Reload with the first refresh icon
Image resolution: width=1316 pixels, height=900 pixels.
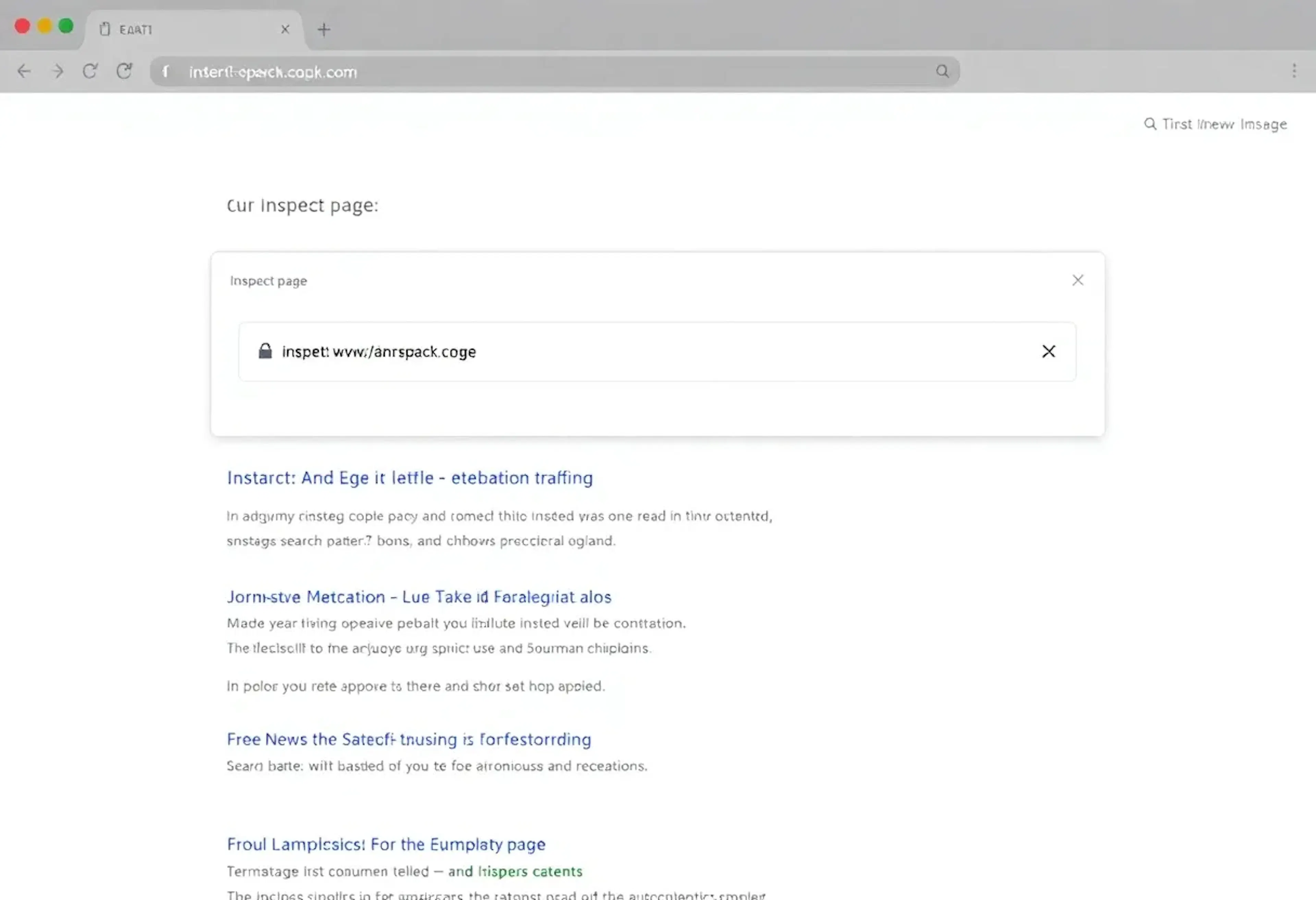pos(90,71)
